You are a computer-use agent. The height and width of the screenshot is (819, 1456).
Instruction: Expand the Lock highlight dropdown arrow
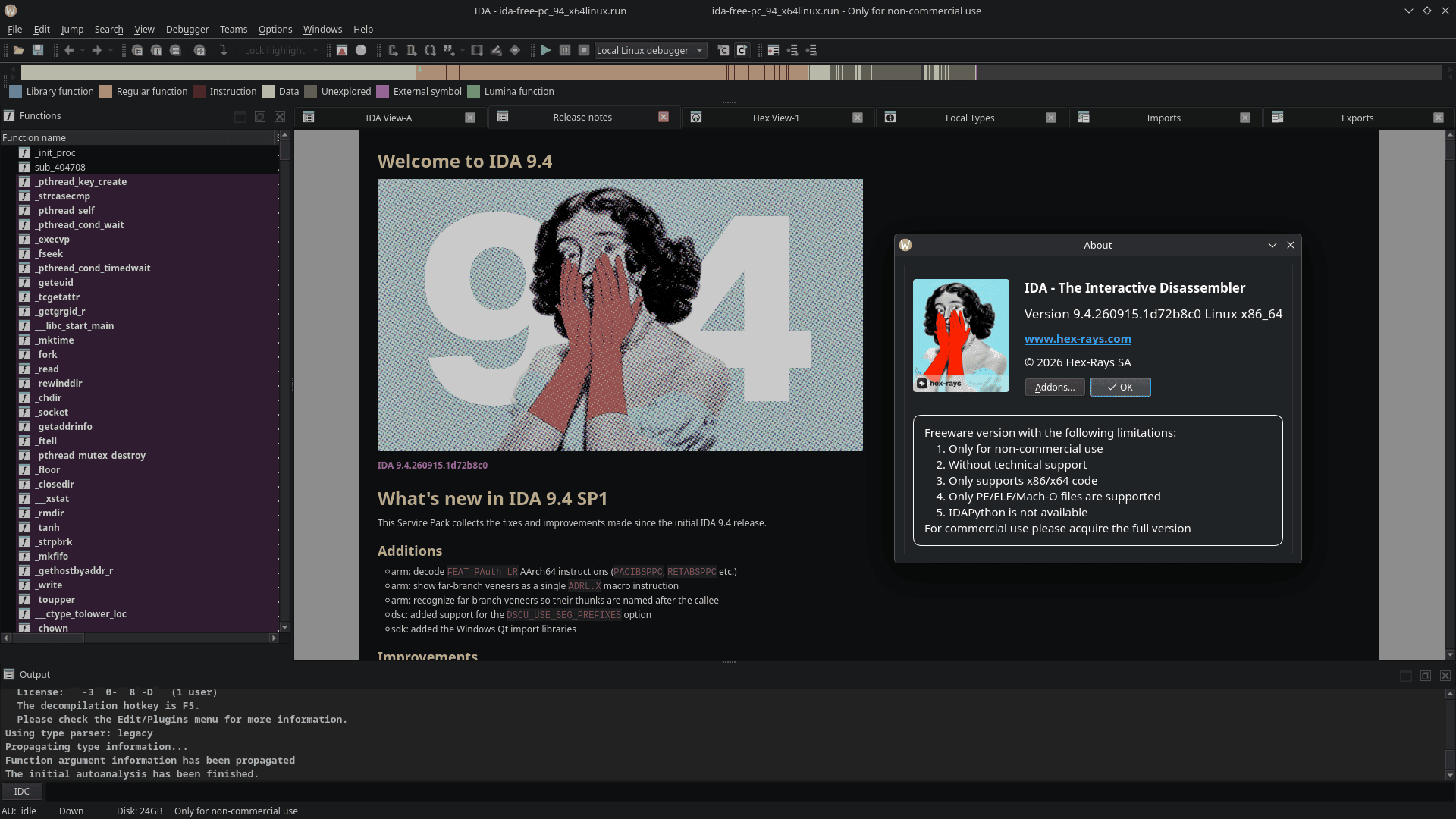[x=315, y=50]
